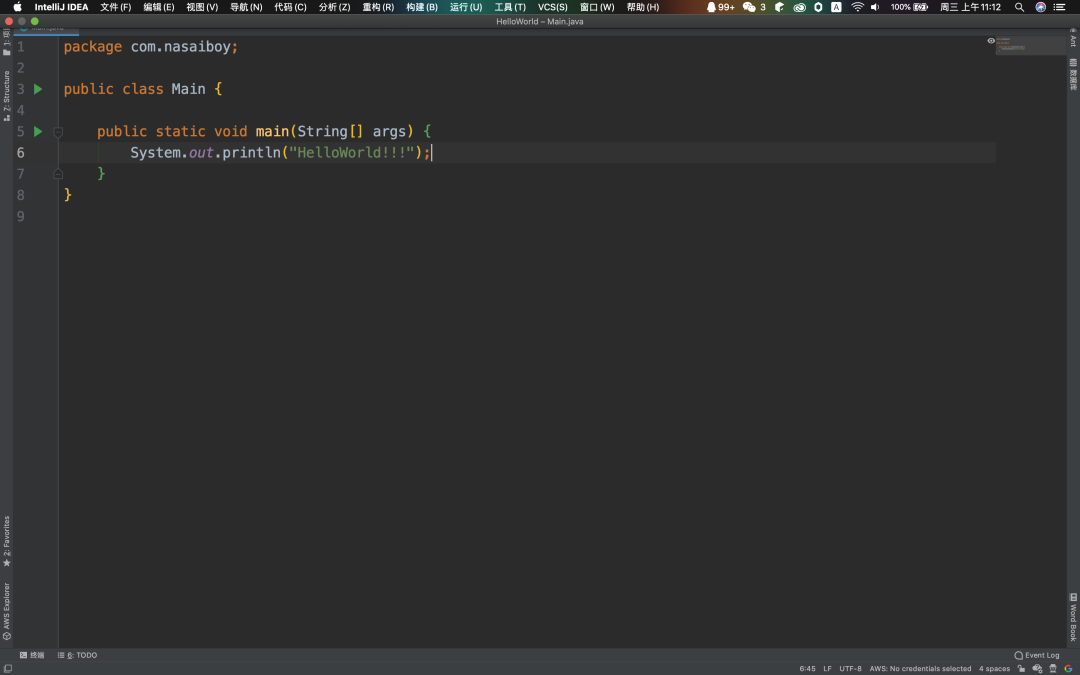Viewport: 1080px width, 675px height.
Task: Open the TODO tool window
Action: pyautogui.click(x=77, y=655)
